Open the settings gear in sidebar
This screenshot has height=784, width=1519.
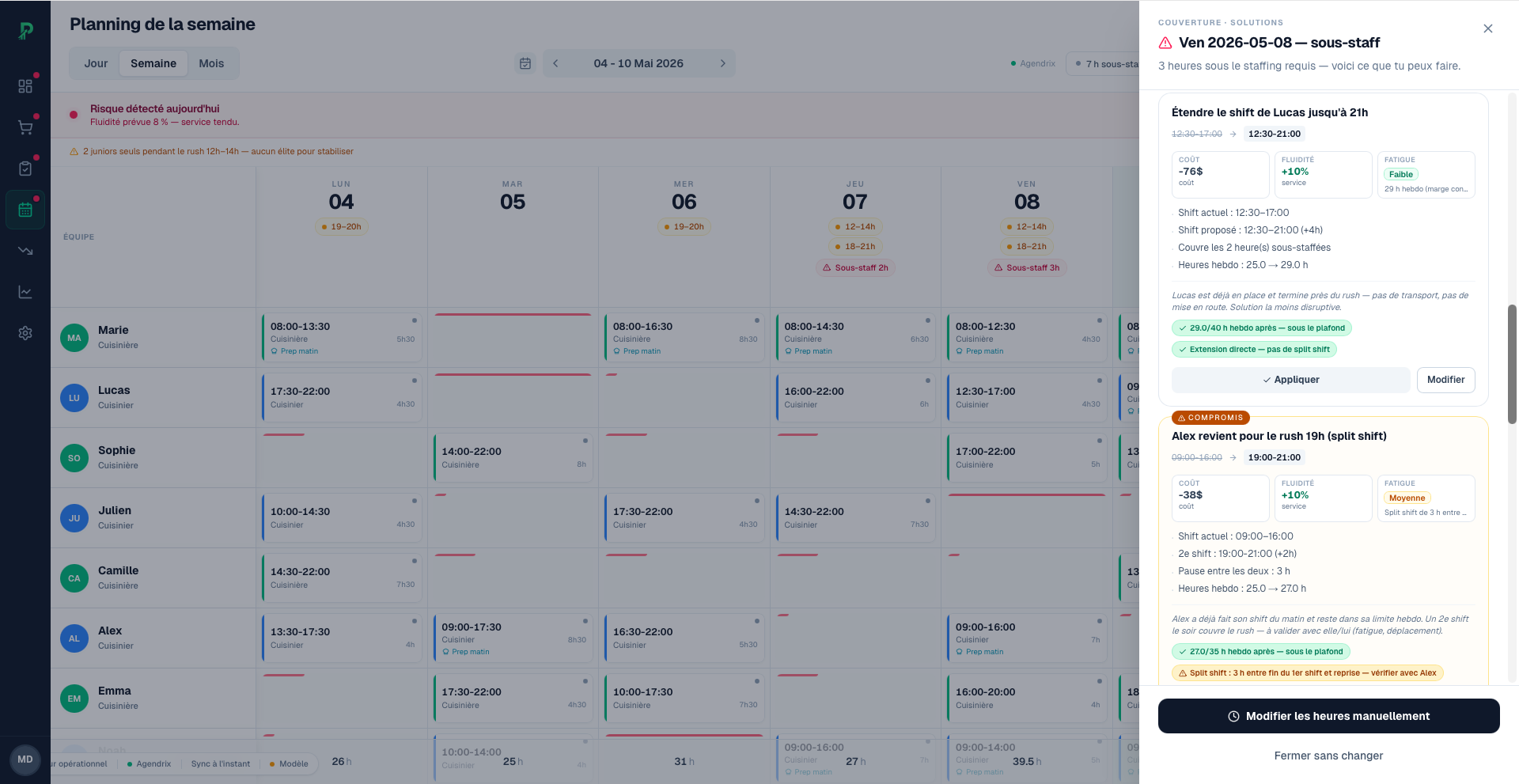click(x=25, y=333)
